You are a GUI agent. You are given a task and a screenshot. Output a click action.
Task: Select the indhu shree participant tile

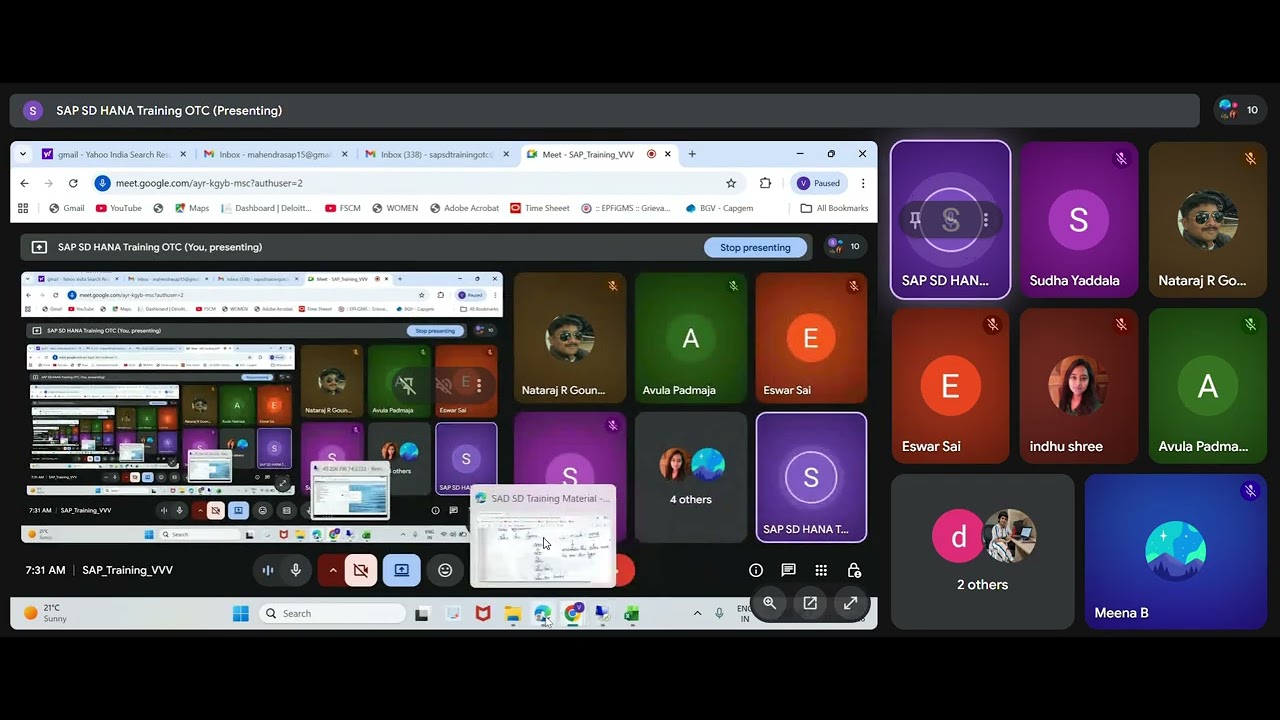click(x=1078, y=385)
